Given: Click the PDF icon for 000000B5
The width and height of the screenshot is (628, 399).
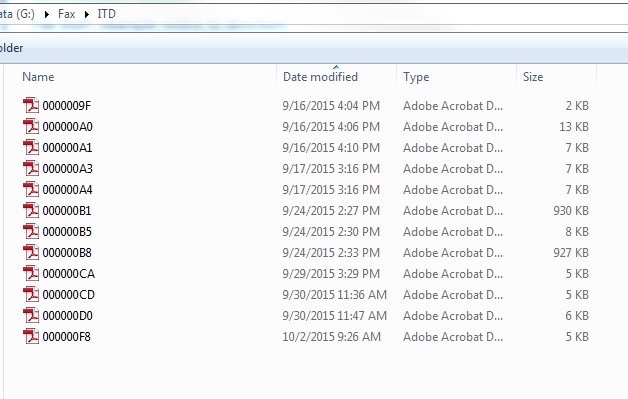Looking at the screenshot, I should click(x=31, y=232).
